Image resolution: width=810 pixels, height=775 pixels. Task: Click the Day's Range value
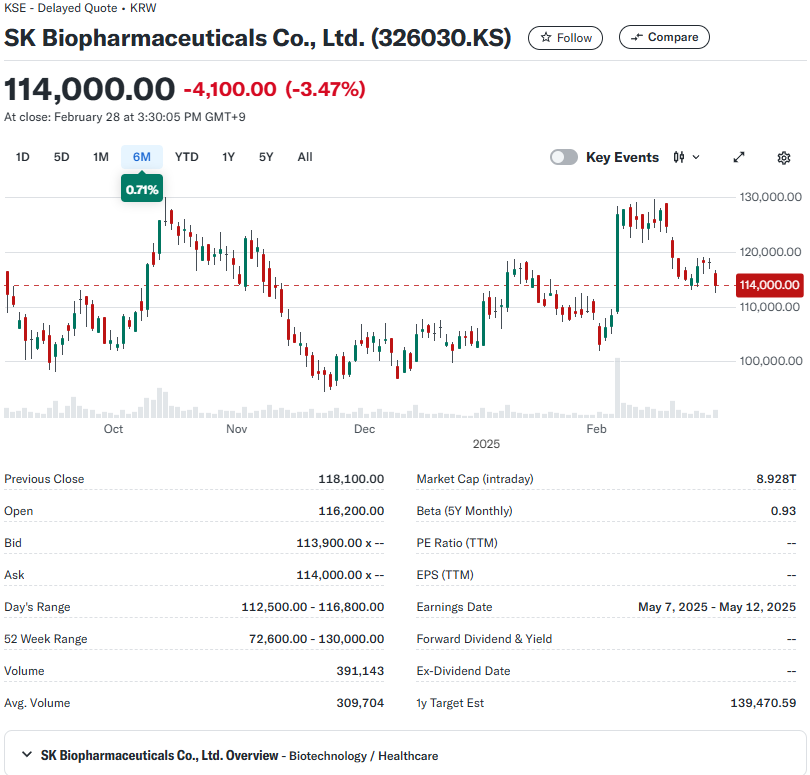tap(313, 607)
